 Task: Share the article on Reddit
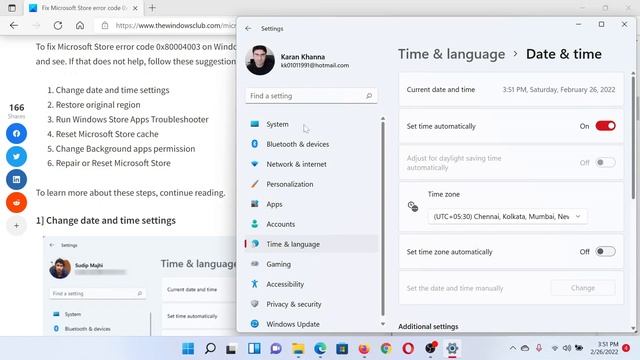[x=16, y=202]
